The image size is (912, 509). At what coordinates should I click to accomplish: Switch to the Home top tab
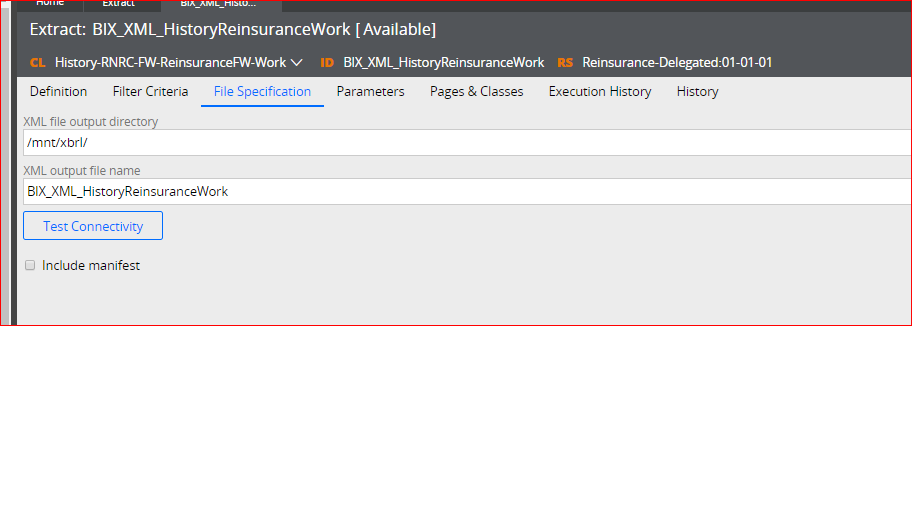[x=50, y=3]
